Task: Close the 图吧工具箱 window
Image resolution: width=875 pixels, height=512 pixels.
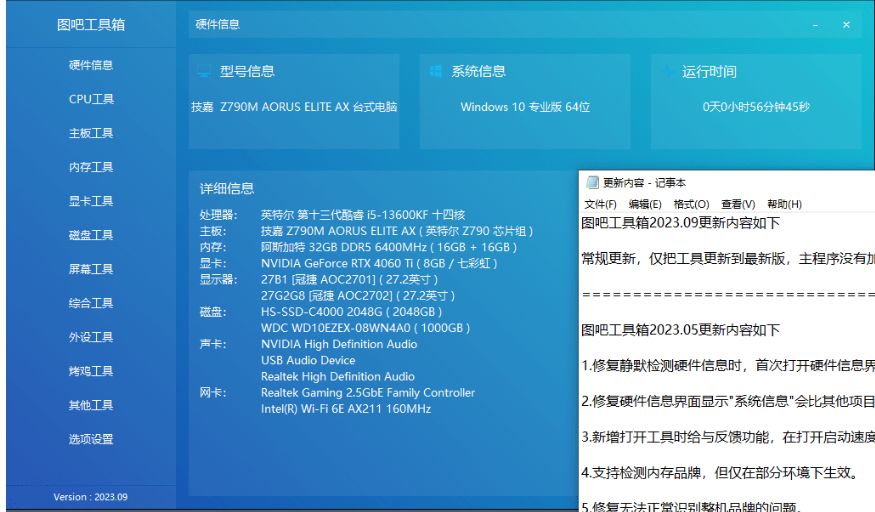Action: (x=847, y=25)
